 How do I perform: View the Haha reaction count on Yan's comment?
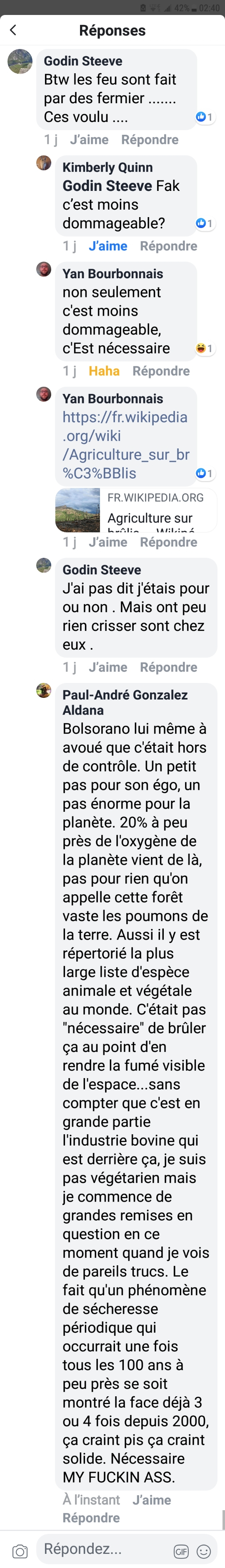point(204,349)
